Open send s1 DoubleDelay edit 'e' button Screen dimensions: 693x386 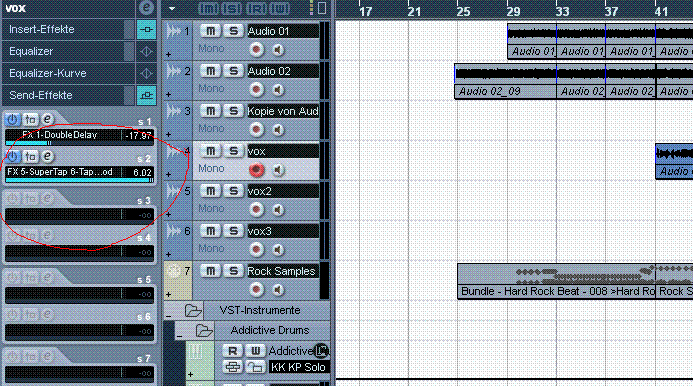coord(47,119)
